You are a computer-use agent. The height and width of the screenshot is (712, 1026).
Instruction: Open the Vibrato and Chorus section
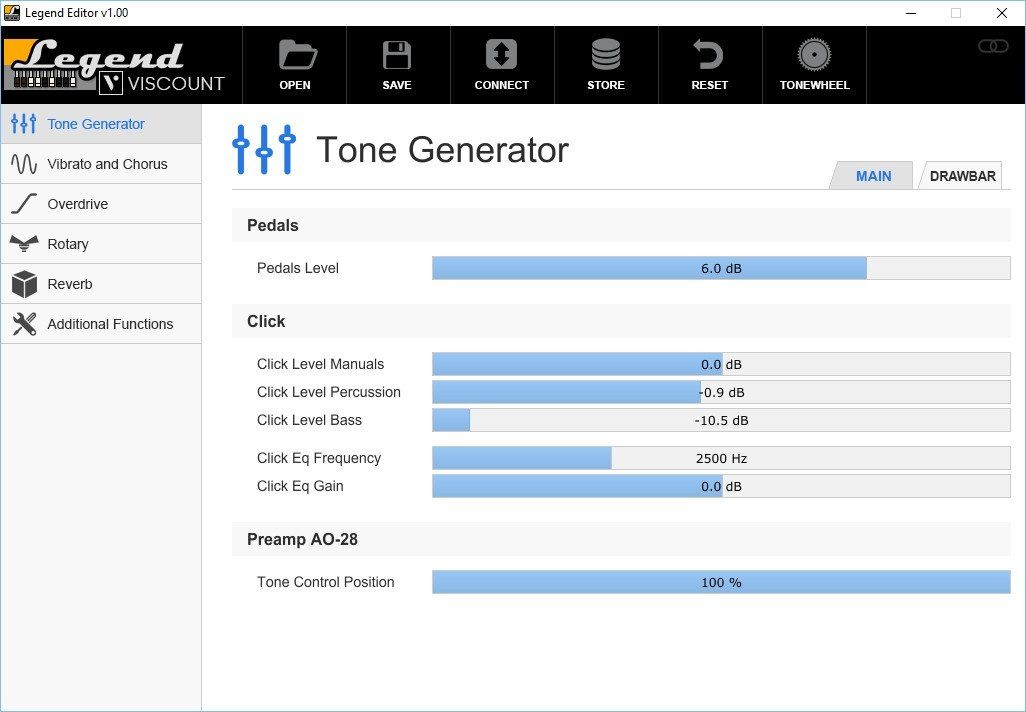101,164
